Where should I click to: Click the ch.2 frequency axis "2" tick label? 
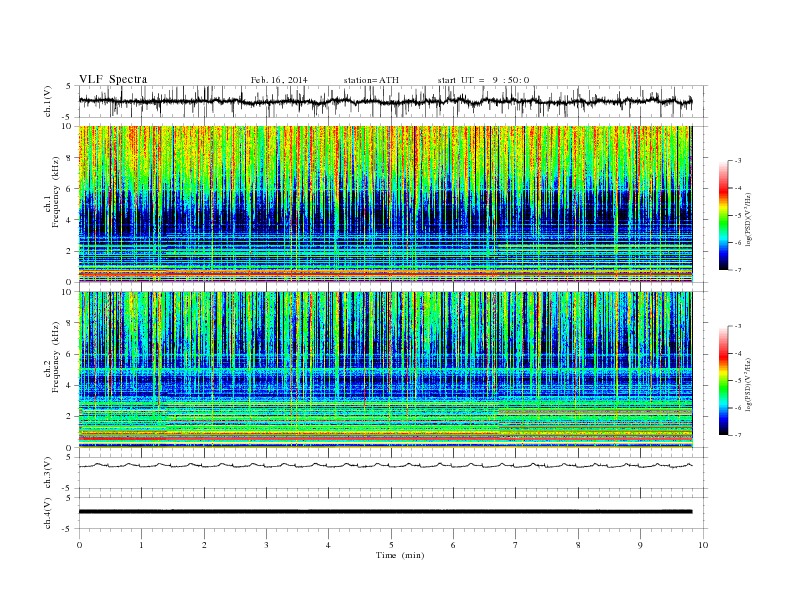pos(69,417)
